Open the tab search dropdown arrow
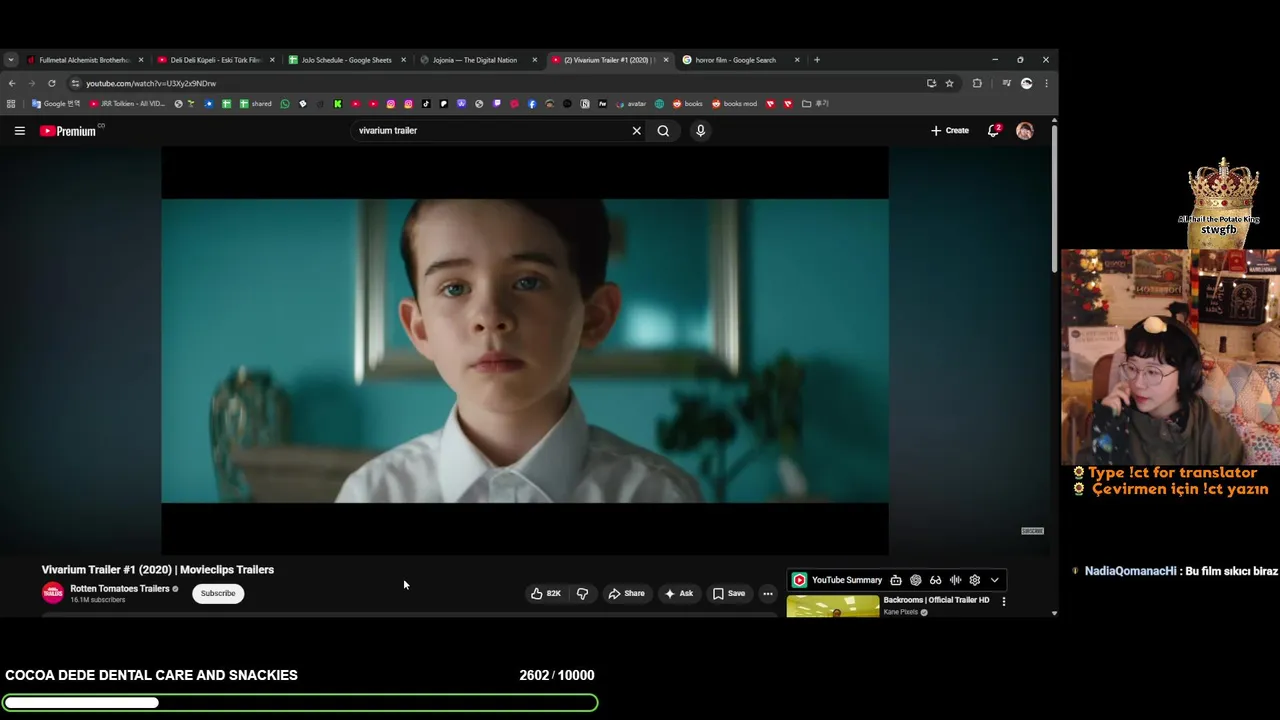The width and height of the screenshot is (1280, 720). [x=10, y=60]
